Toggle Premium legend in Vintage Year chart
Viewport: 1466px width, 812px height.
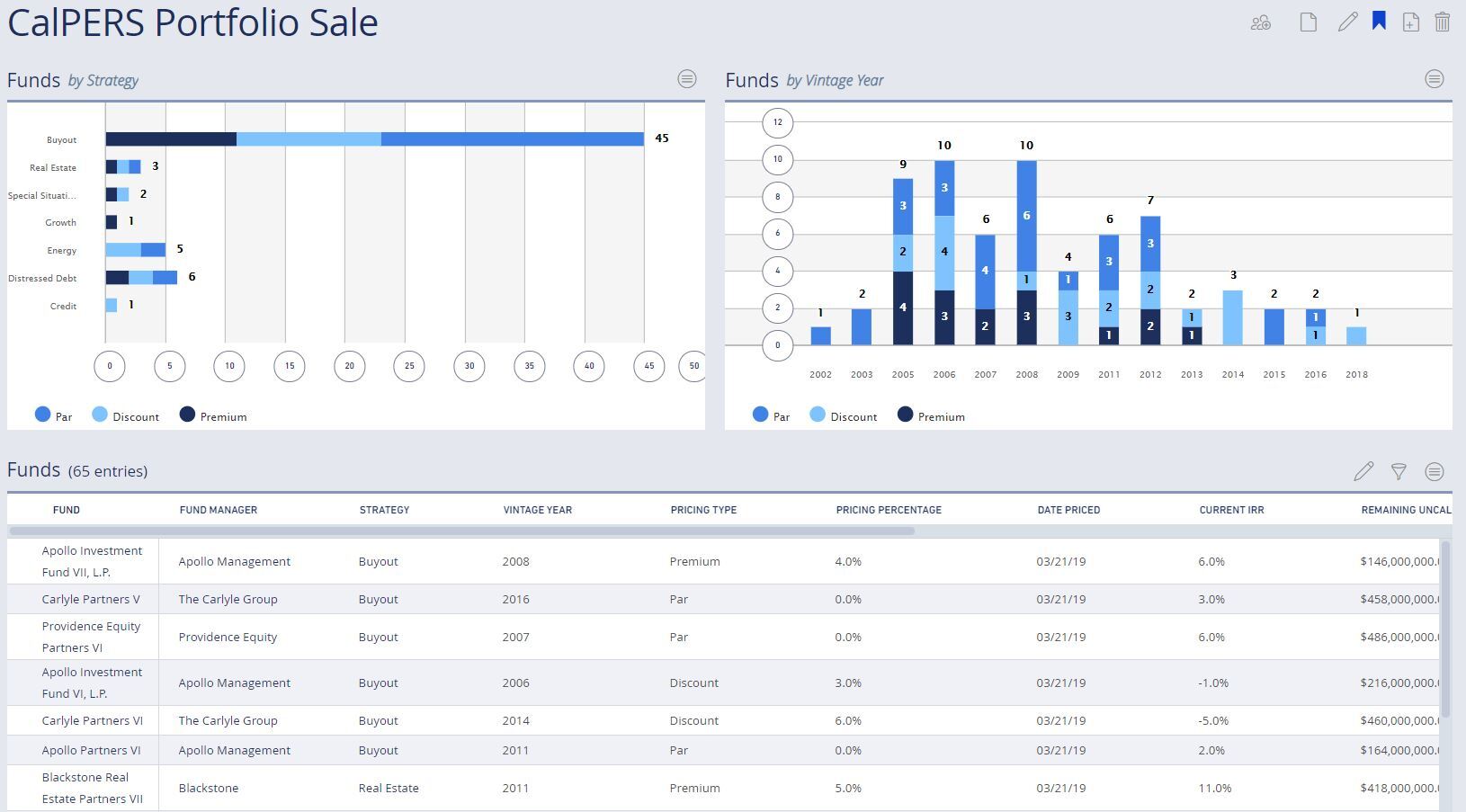point(931,415)
